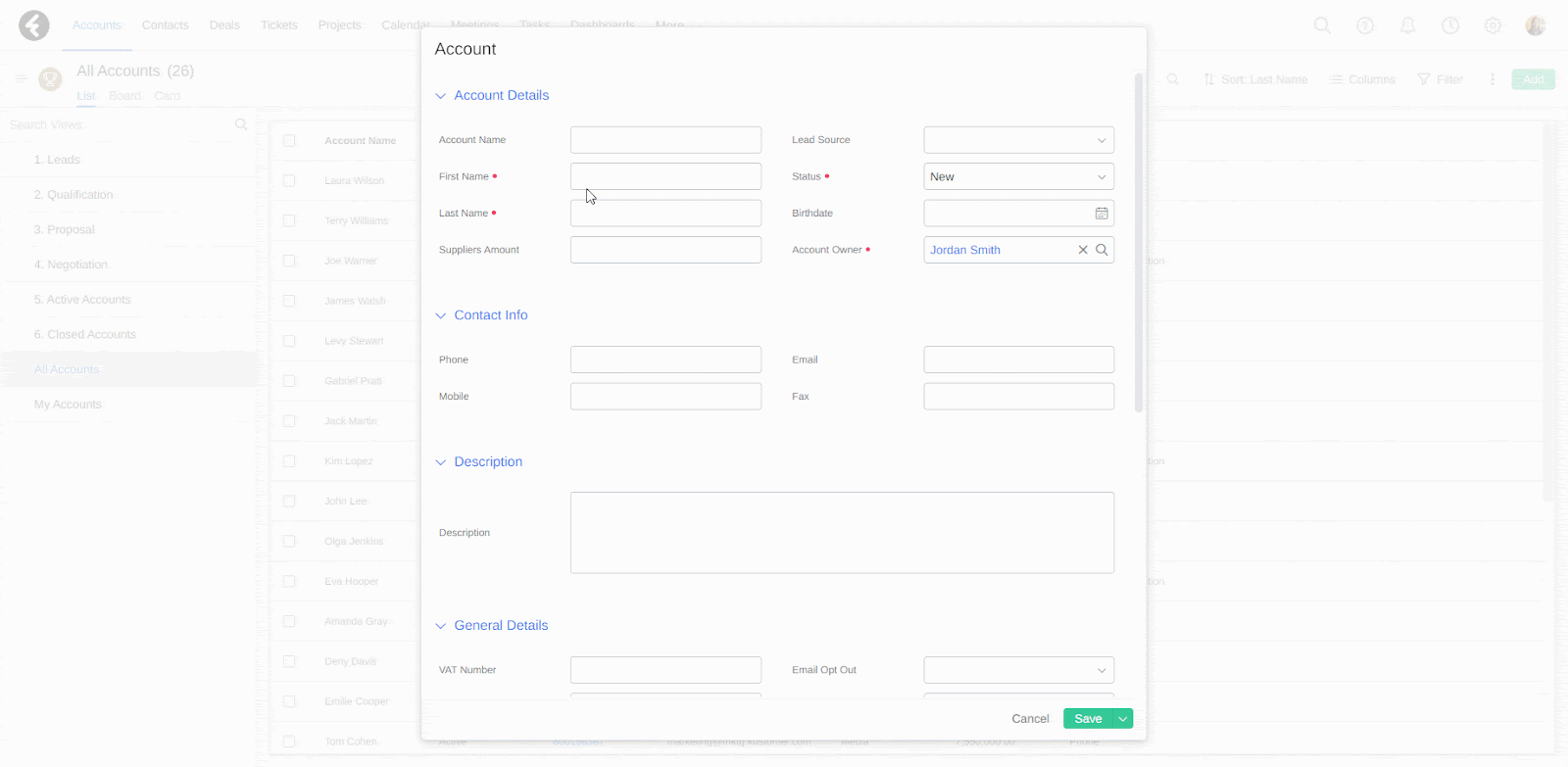
Task: Collapse the General Details section
Action: pyautogui.click(x=441, y=626)
